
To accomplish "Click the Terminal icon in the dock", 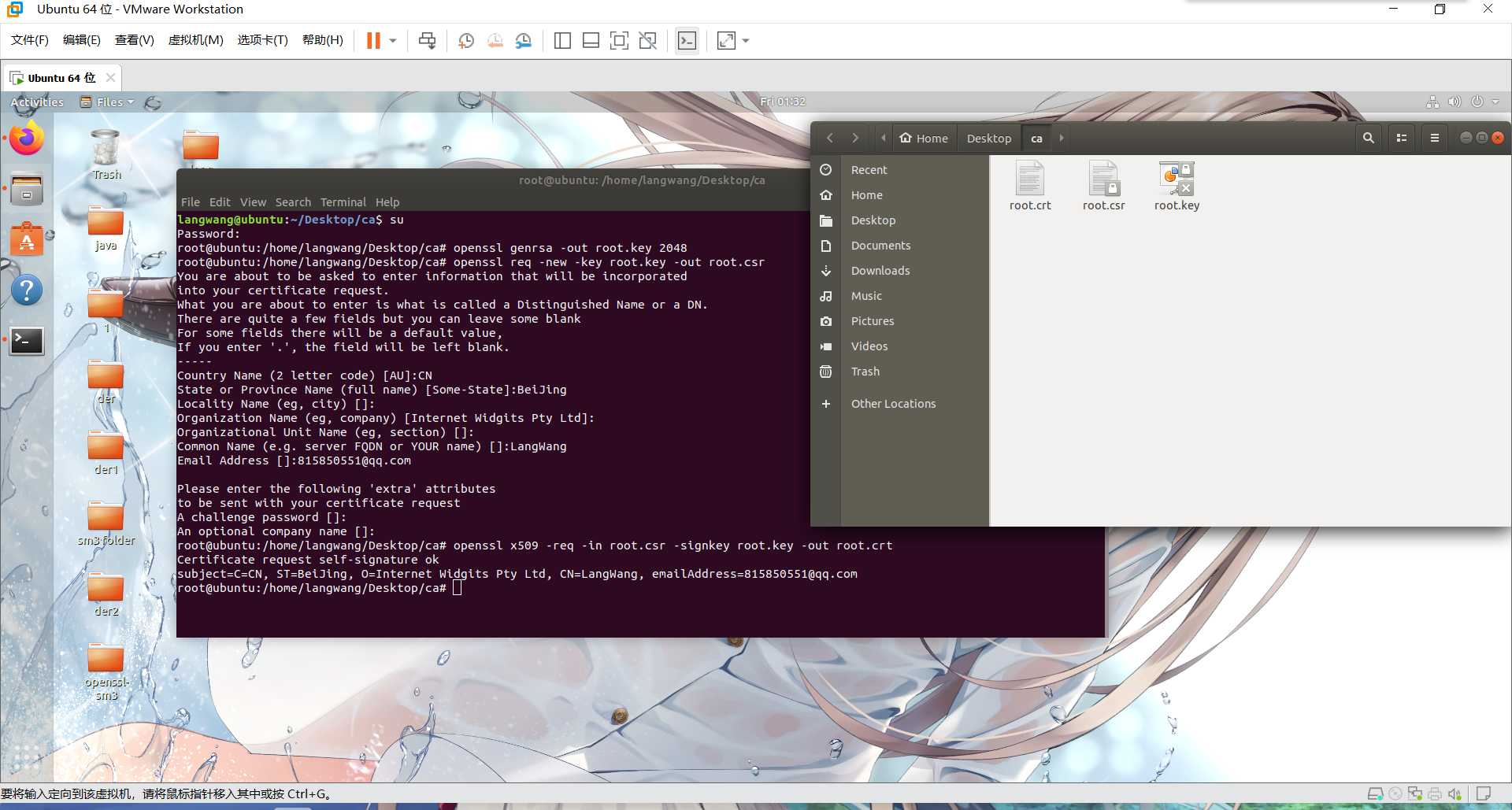I will 27,341.
